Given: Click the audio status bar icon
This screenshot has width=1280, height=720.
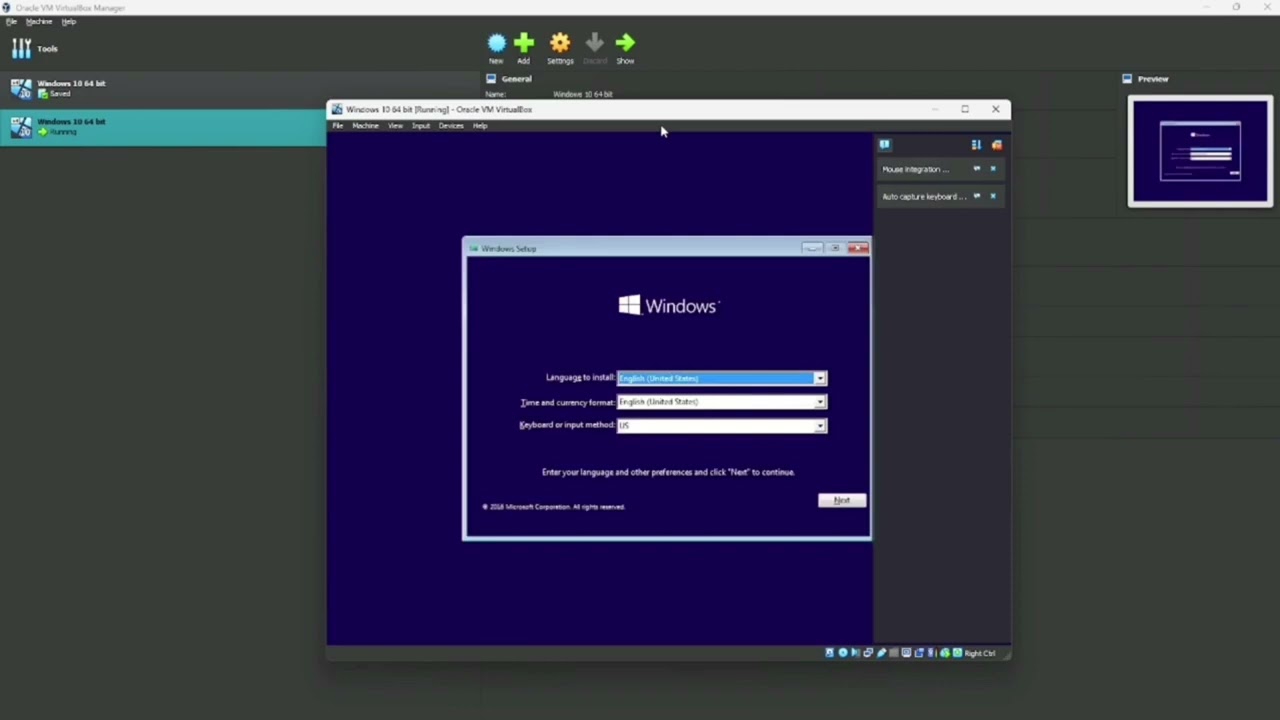Looking at the screenshot, I should pos(856,653).
